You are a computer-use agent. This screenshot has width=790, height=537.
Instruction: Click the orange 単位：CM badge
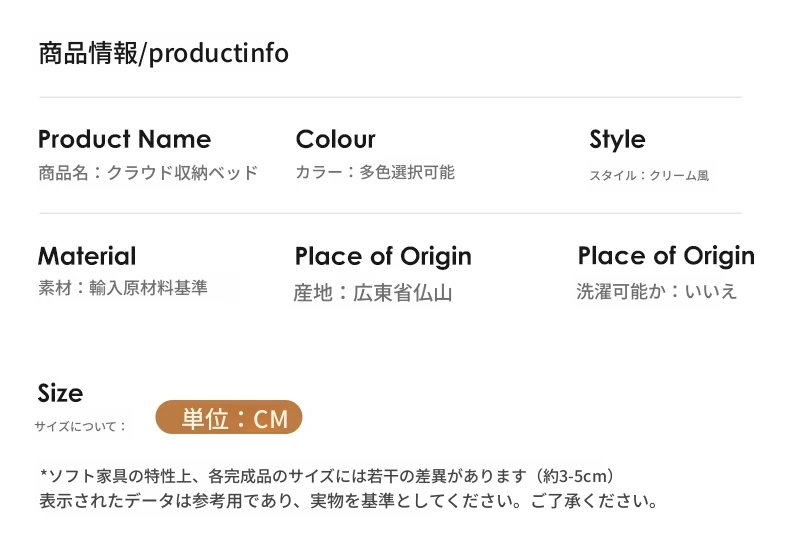[x=229, y=418]
